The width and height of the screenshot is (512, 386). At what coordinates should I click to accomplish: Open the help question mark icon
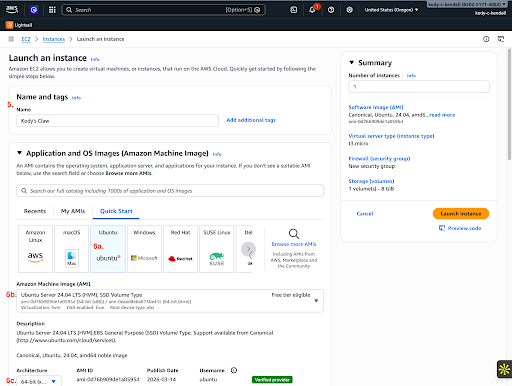331,10
